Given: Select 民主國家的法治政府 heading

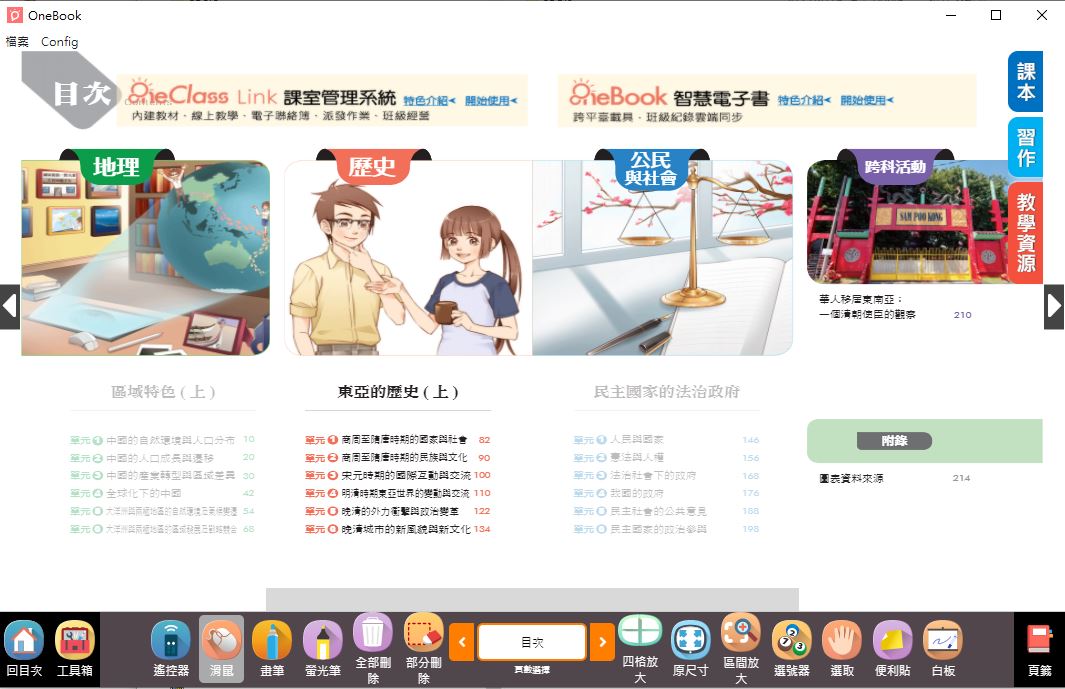Looking at the screenshot, I should click(666, 391).
